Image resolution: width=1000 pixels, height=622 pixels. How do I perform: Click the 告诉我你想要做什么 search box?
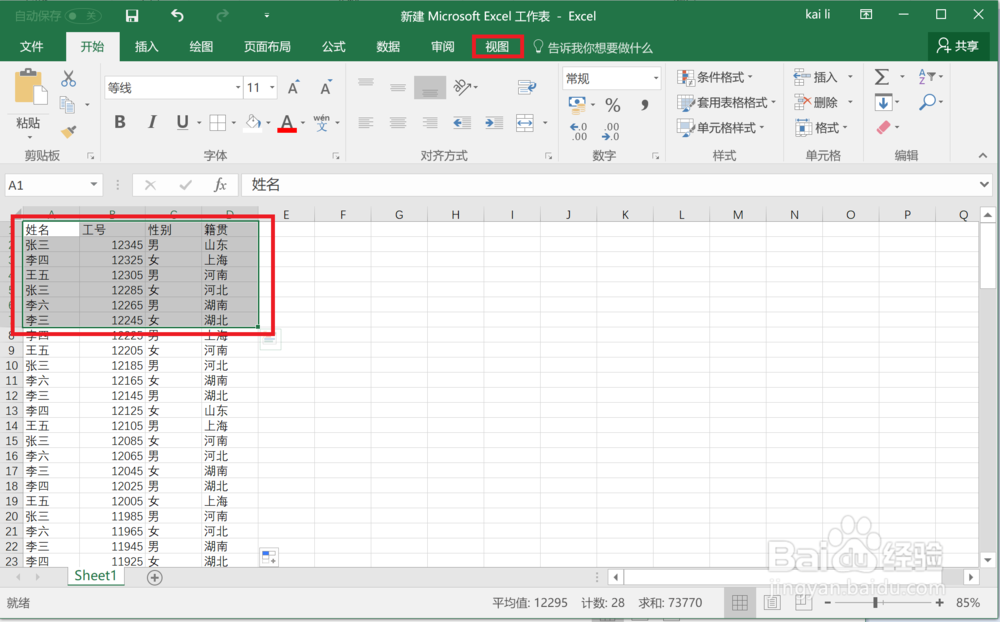pyautogui.click(x=593, y=47)
